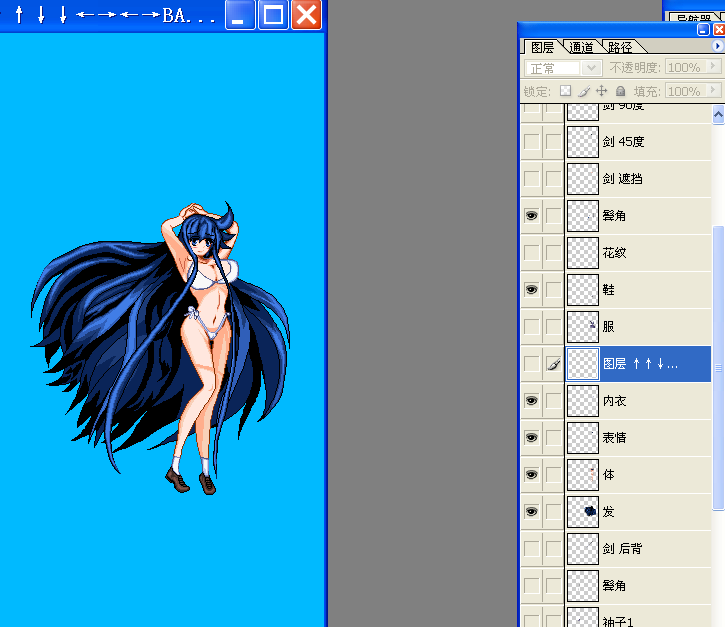Image resolution: width=725 pixels, height=627 pixels.
Task: Click paintbrush indicator on selected 图层 layer
Action: [x=554, y=364]
